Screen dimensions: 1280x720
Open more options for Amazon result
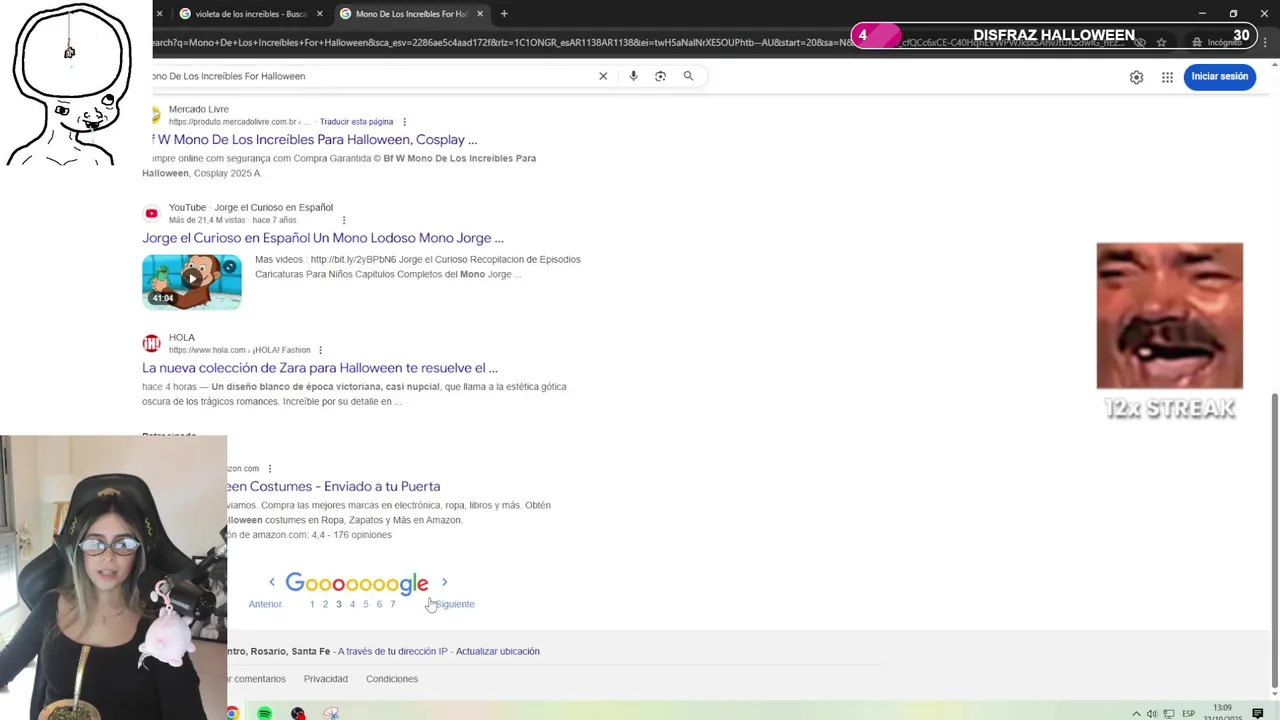[269, 468]
